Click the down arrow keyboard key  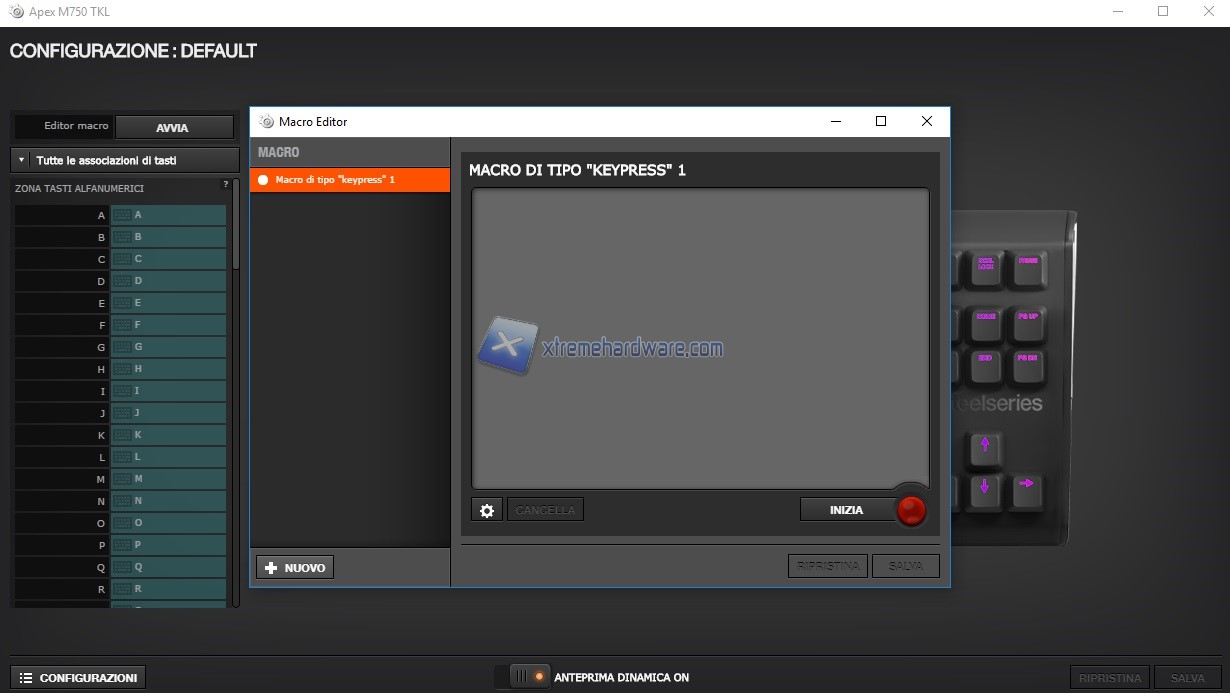pyautogui.click(x=985, y=487)
